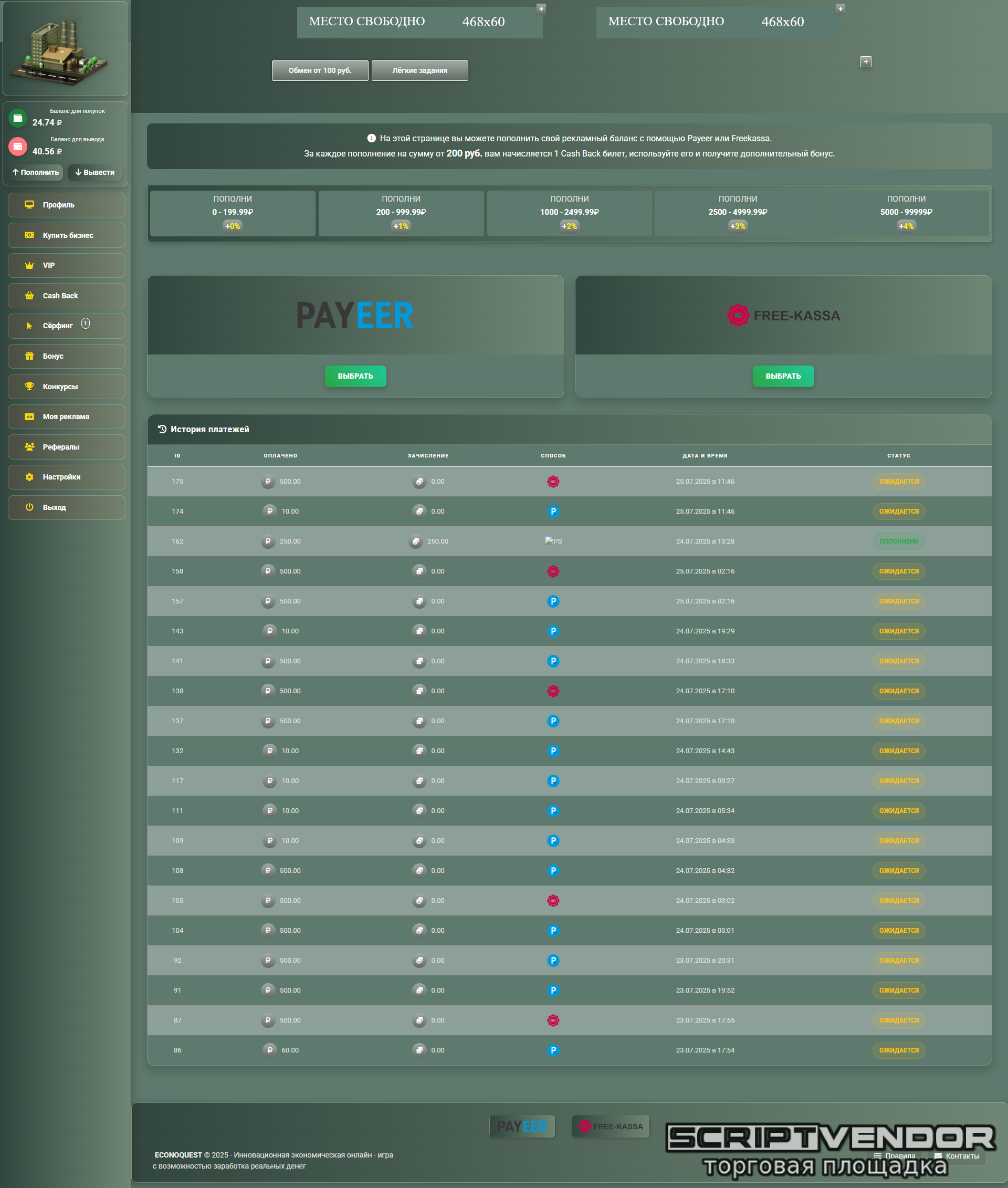Click the ПОПОЛНЕНО status badge in row 162
Screen dimensions: 1008x1188
tap(898, 541)
